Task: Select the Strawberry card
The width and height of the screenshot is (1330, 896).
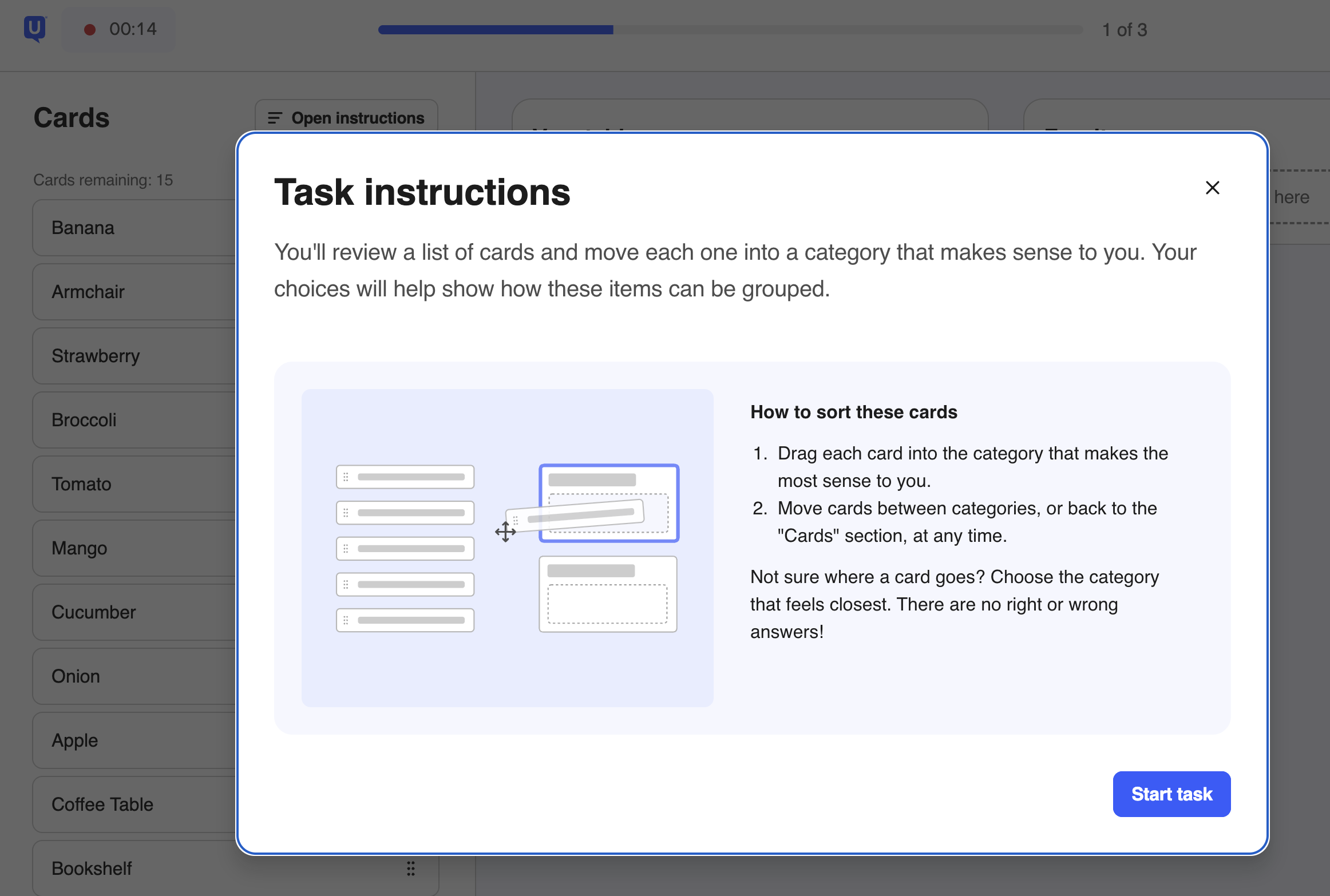Action: pyautogui.click(x=135, y=356)
